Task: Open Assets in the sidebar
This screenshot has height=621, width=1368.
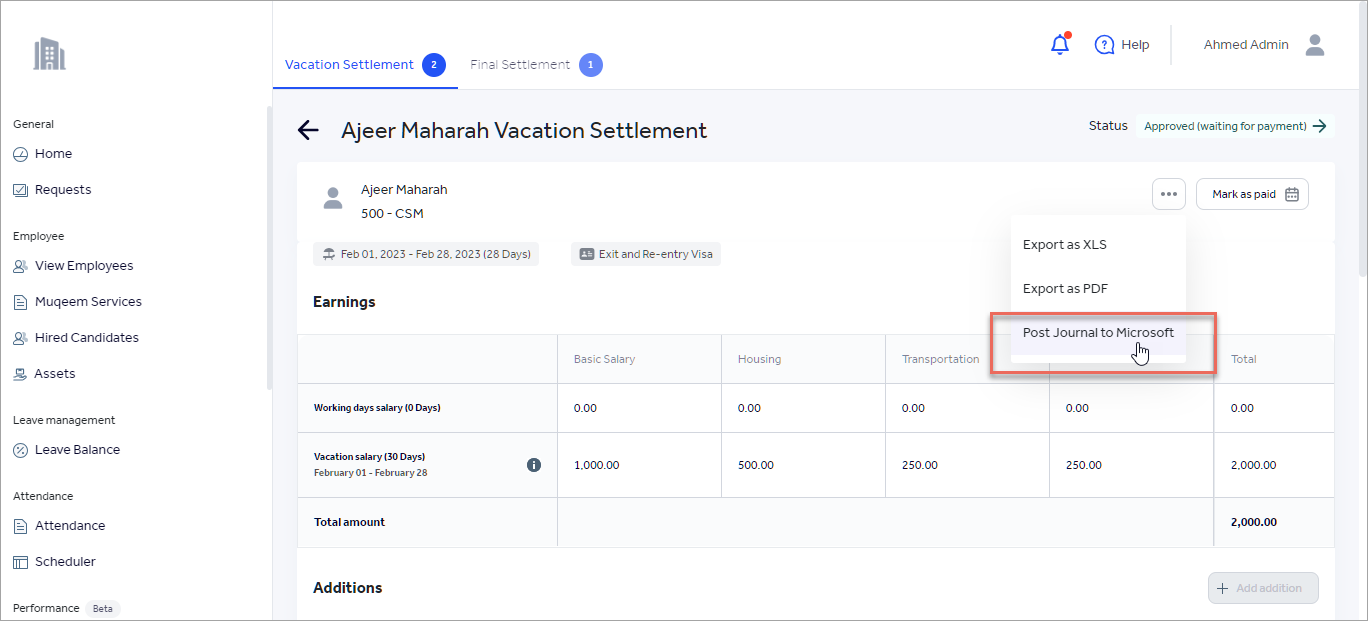Action: [x=55, y=374]
